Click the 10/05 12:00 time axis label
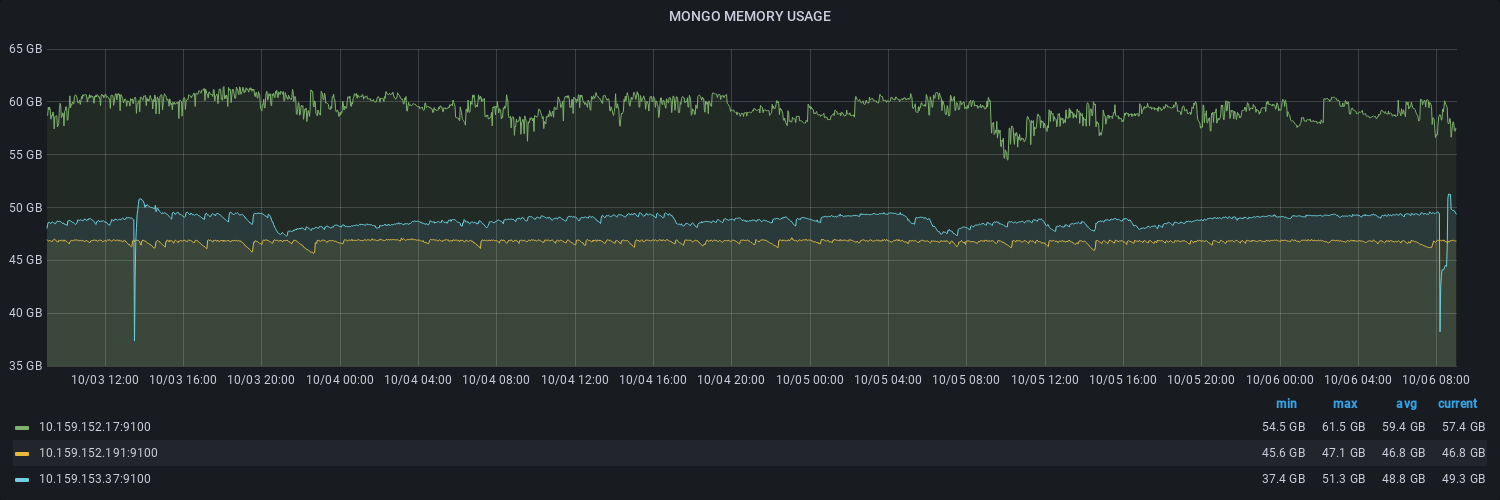 click(1045, 380)
